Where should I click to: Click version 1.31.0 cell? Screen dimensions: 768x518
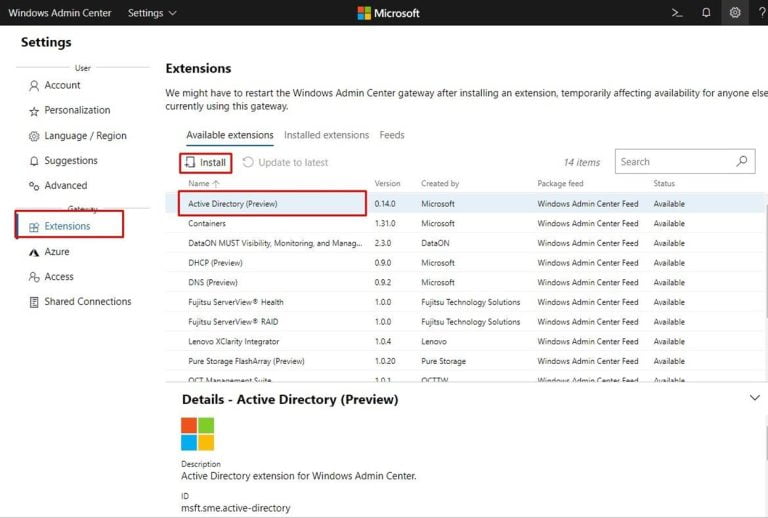pyautogui.click(x=385, y=223)
